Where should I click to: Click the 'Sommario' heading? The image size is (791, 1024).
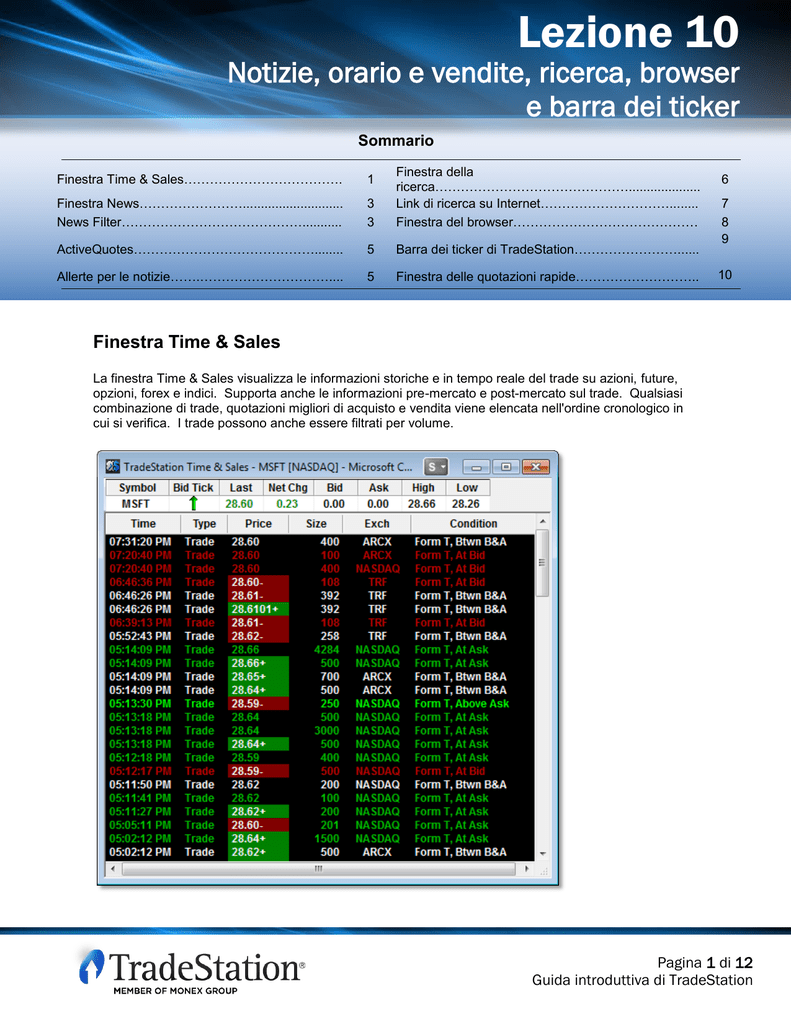[396, 140]
